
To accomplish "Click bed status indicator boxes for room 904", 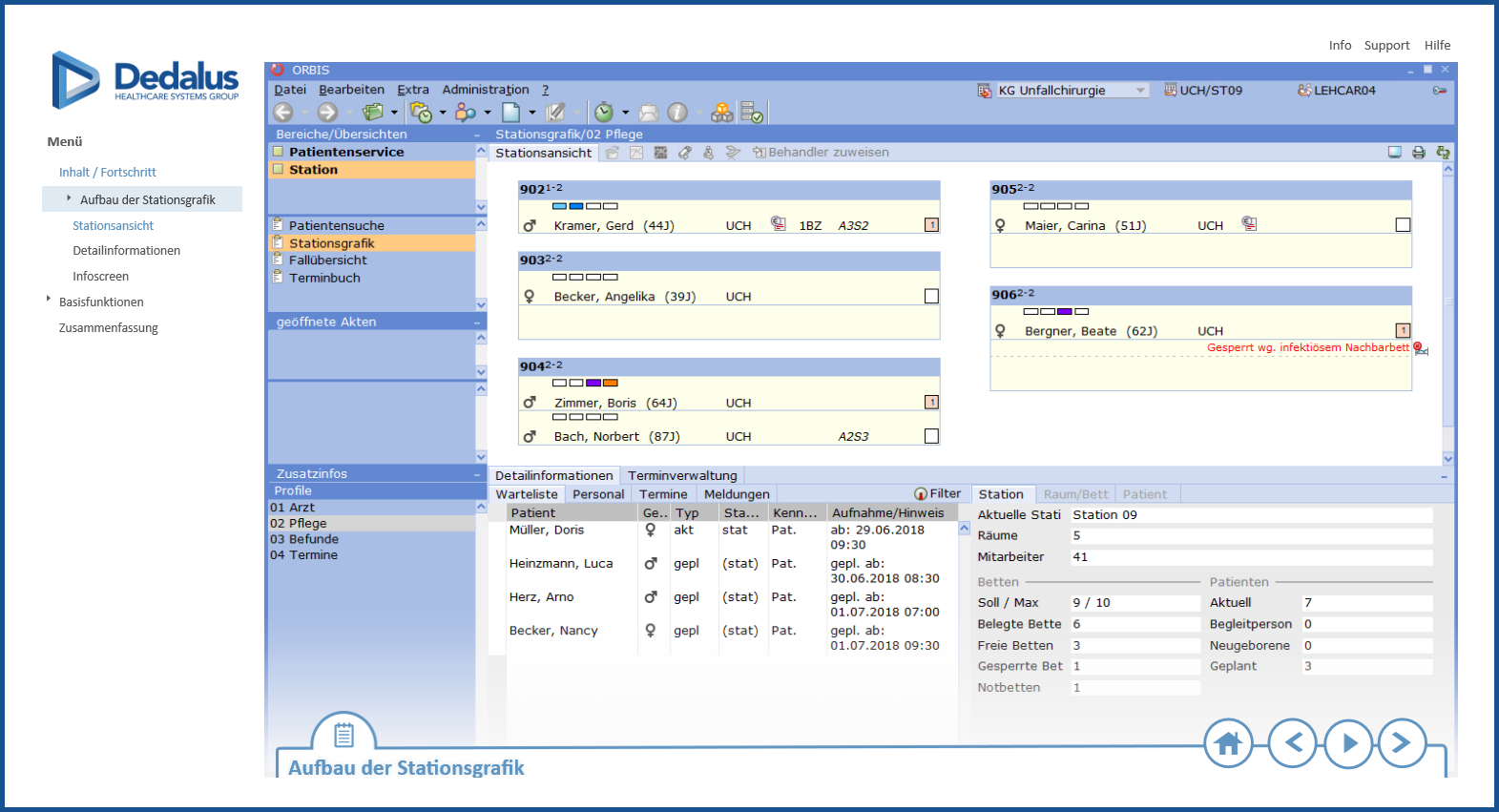I will click(x=585, y=383).
